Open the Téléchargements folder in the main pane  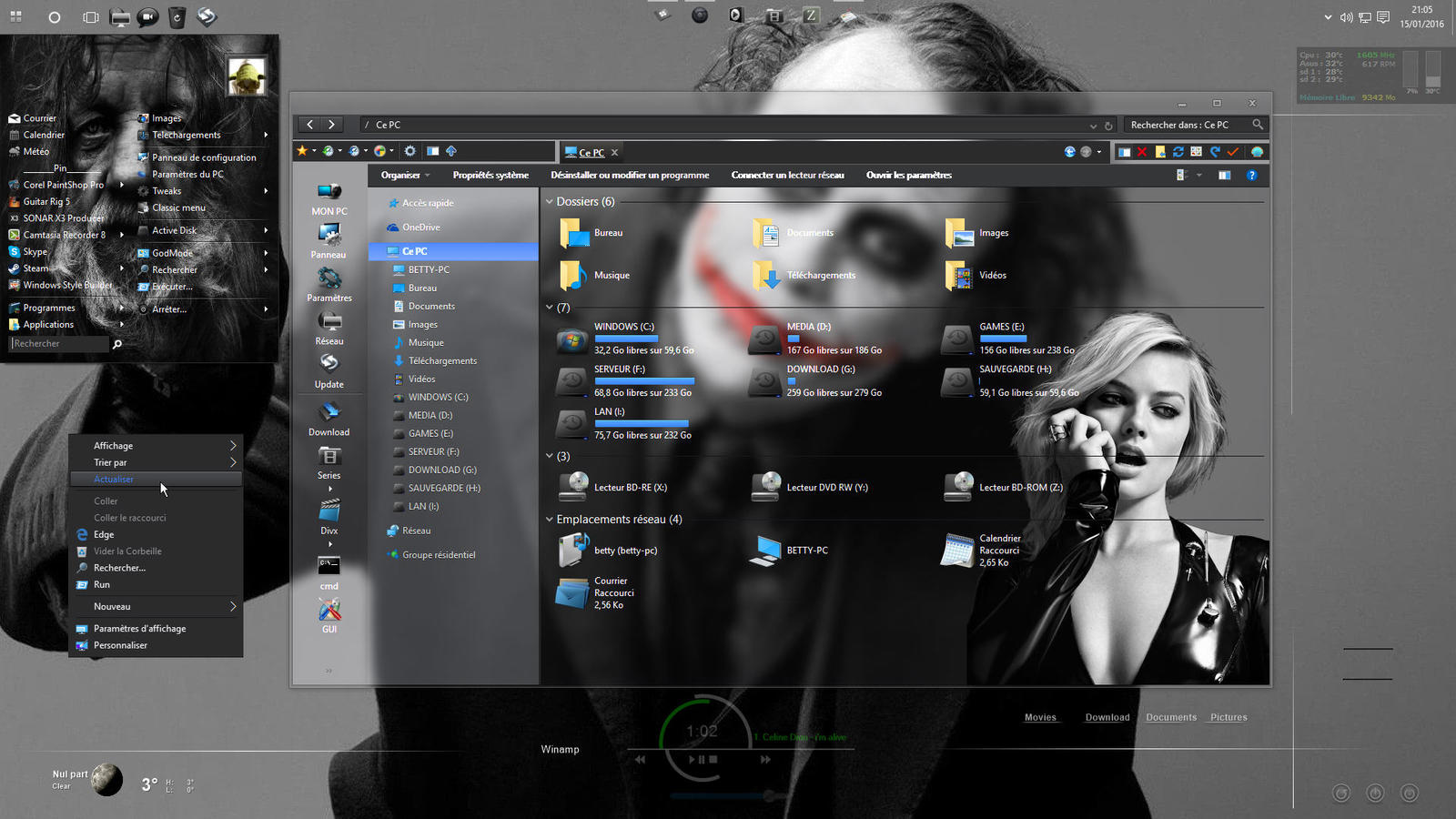804,275
